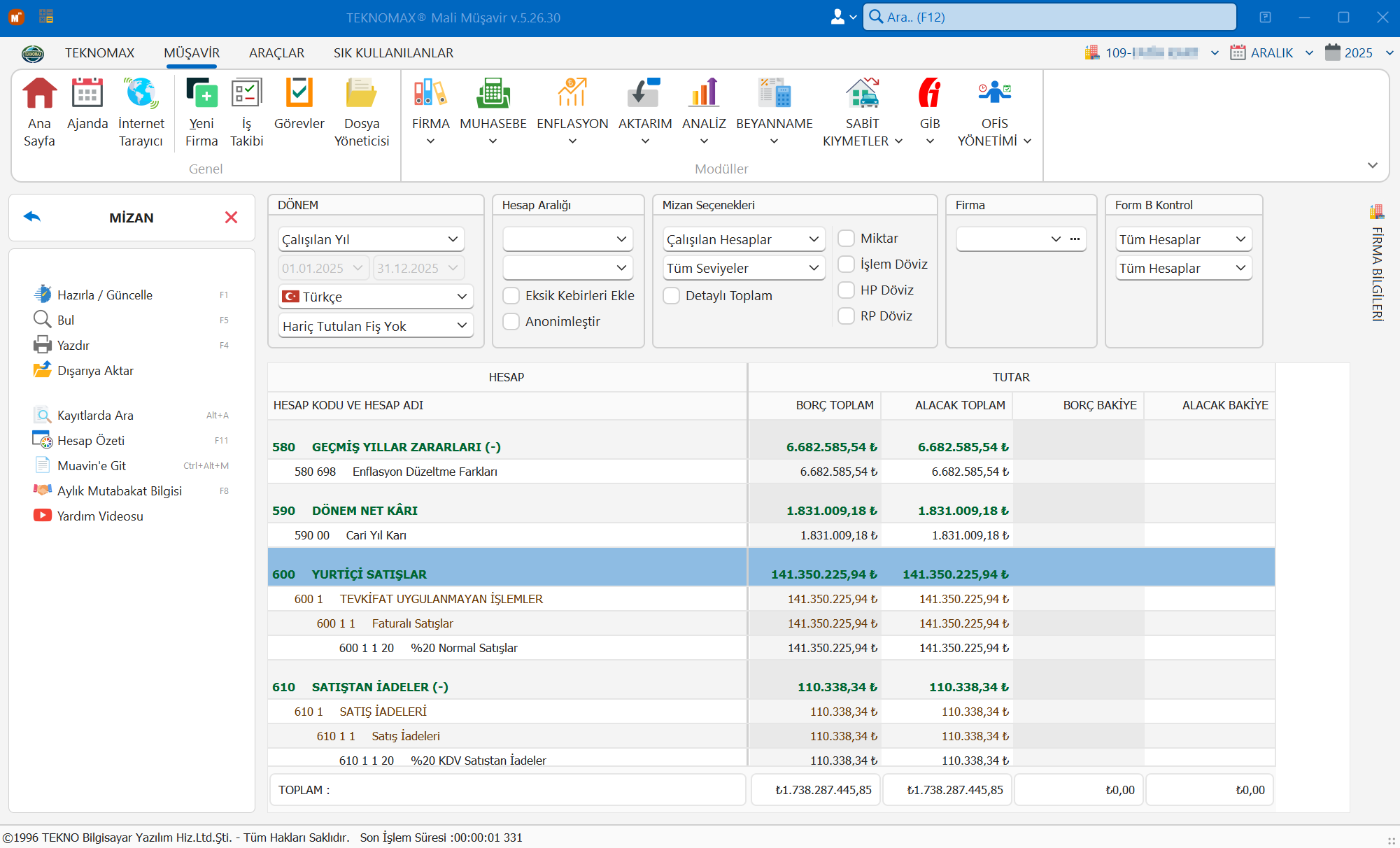Open the SIK KULLANILANLAR tab
1400x848 pixels.
[393, 53]
